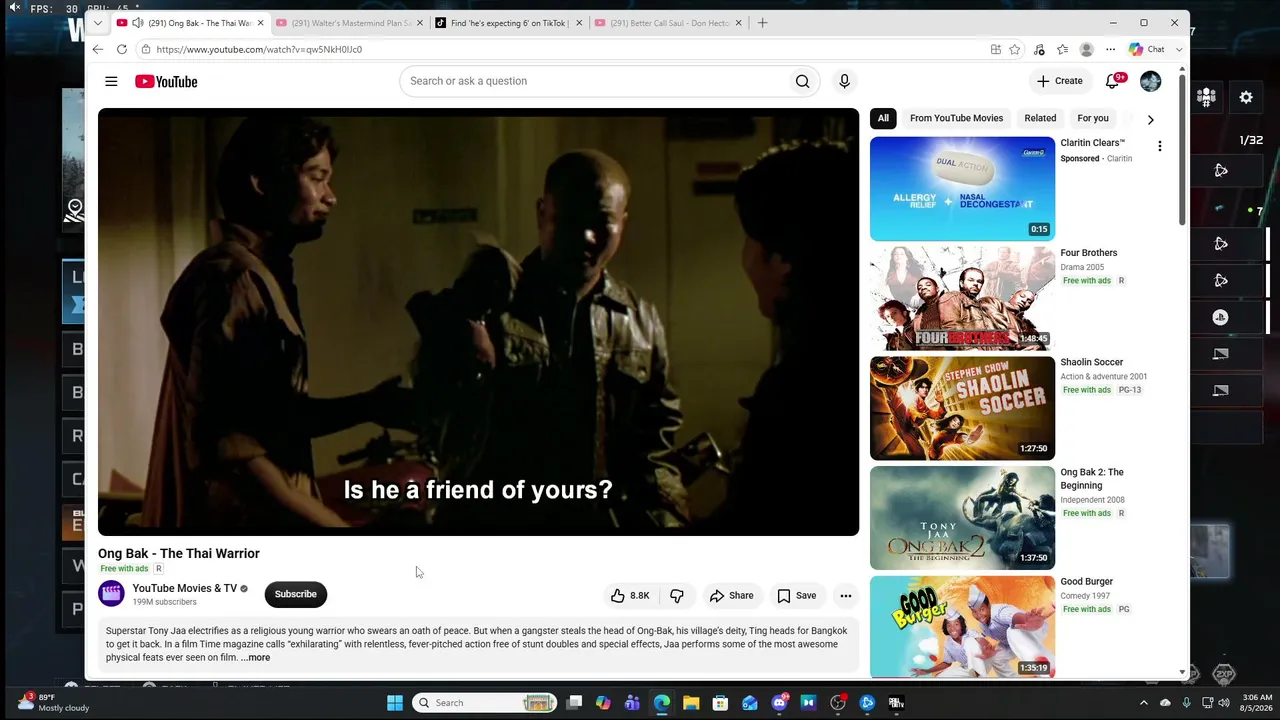Open a new browser tab

[762, 23]
